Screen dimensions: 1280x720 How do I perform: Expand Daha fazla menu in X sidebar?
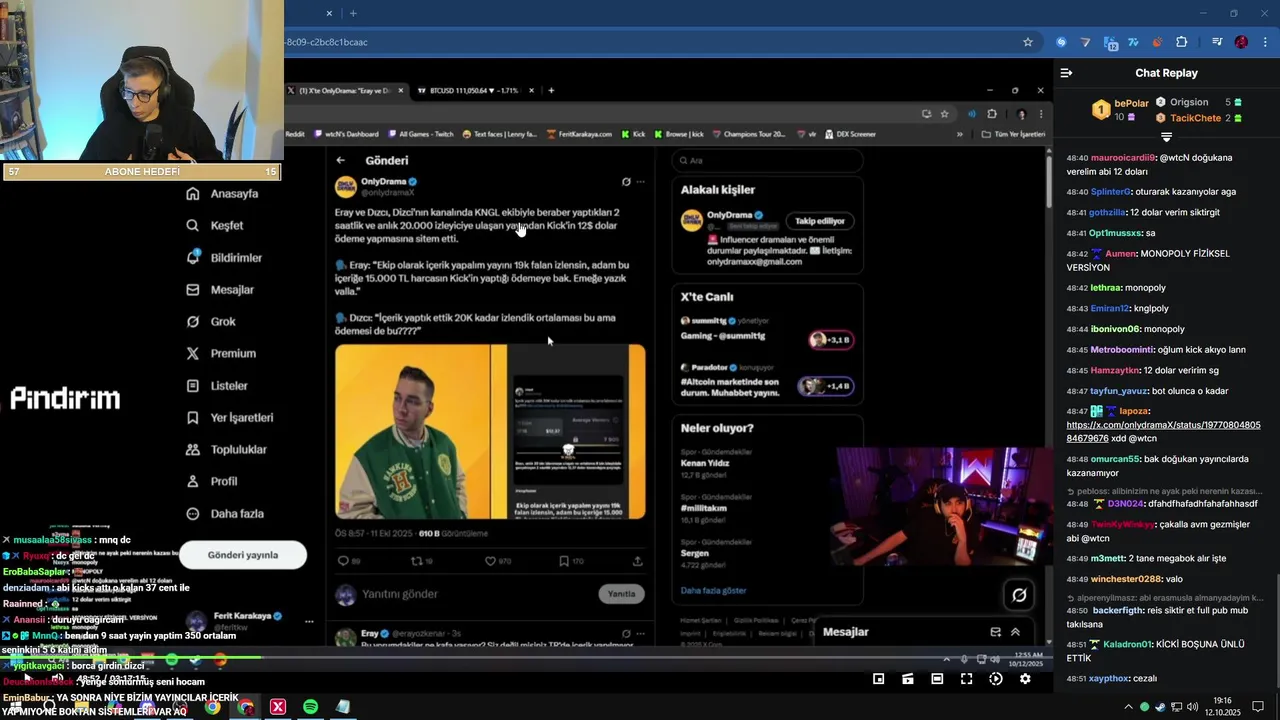pos(225,514)
